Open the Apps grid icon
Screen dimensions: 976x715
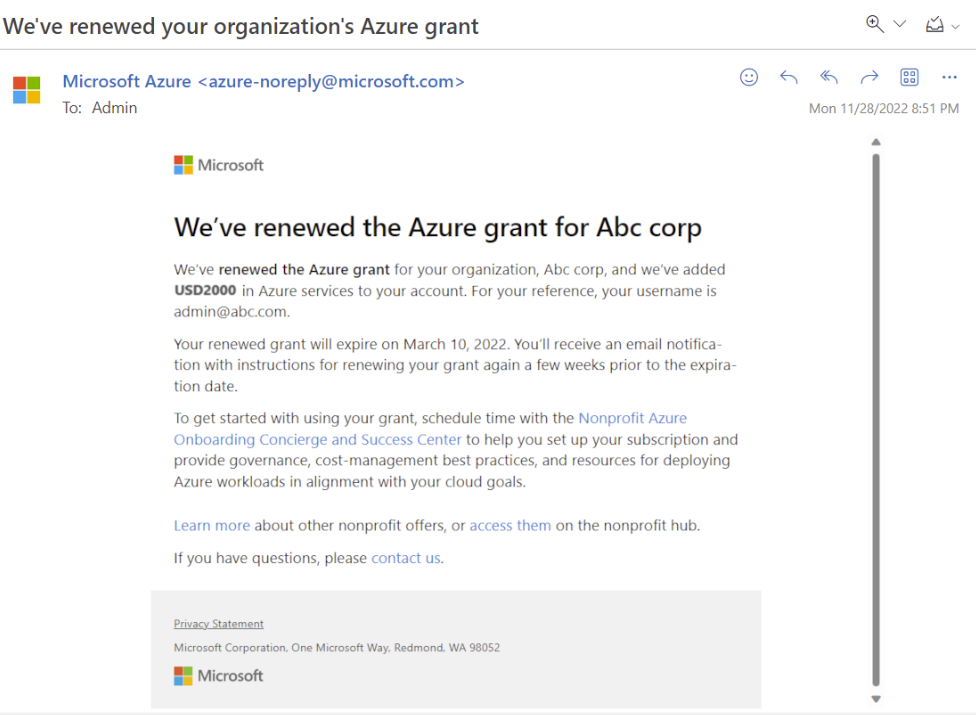909,77
